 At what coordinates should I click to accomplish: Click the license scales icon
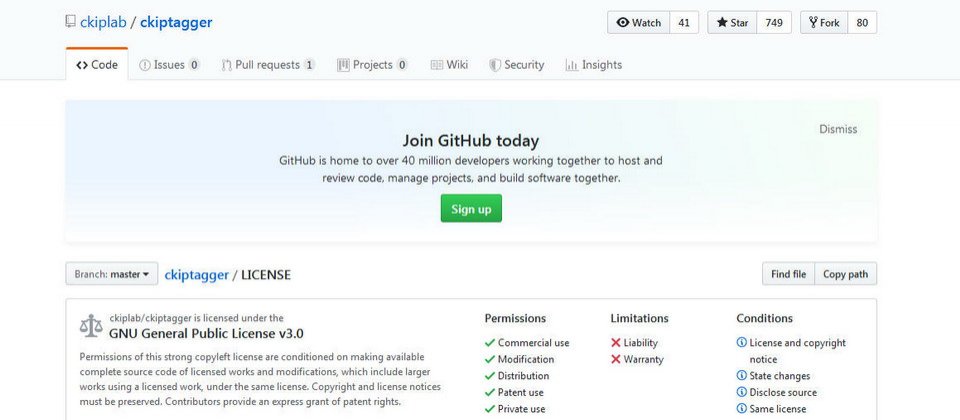point(90,326)
